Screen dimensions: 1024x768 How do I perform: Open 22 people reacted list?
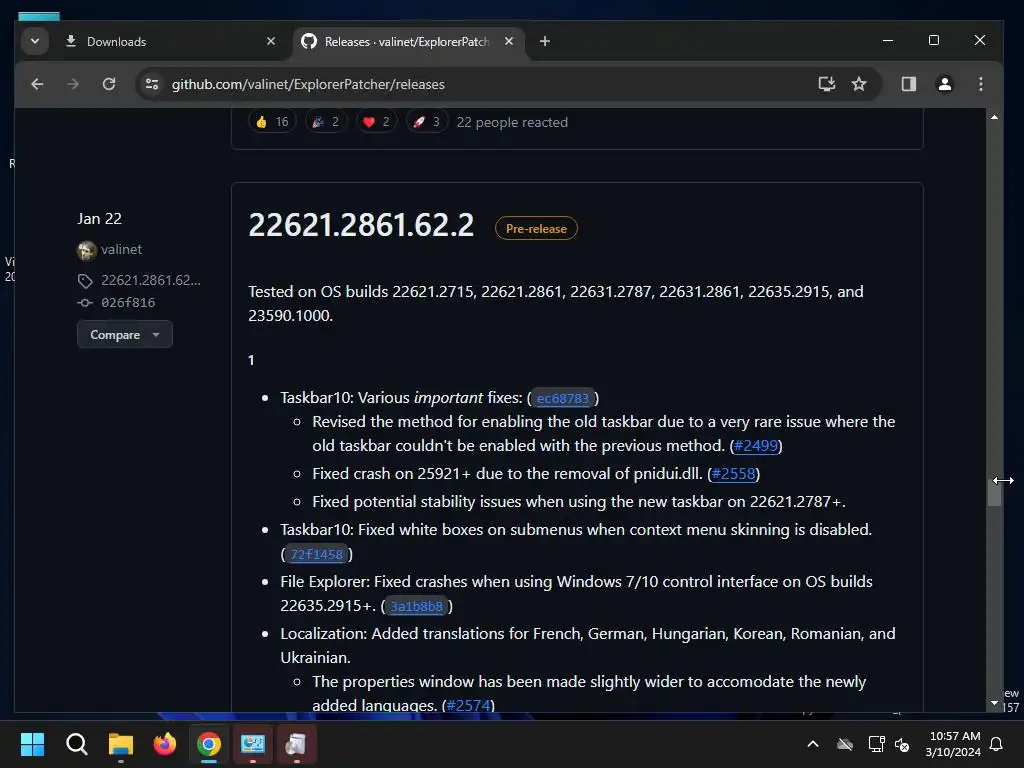[x=512, y=122]
